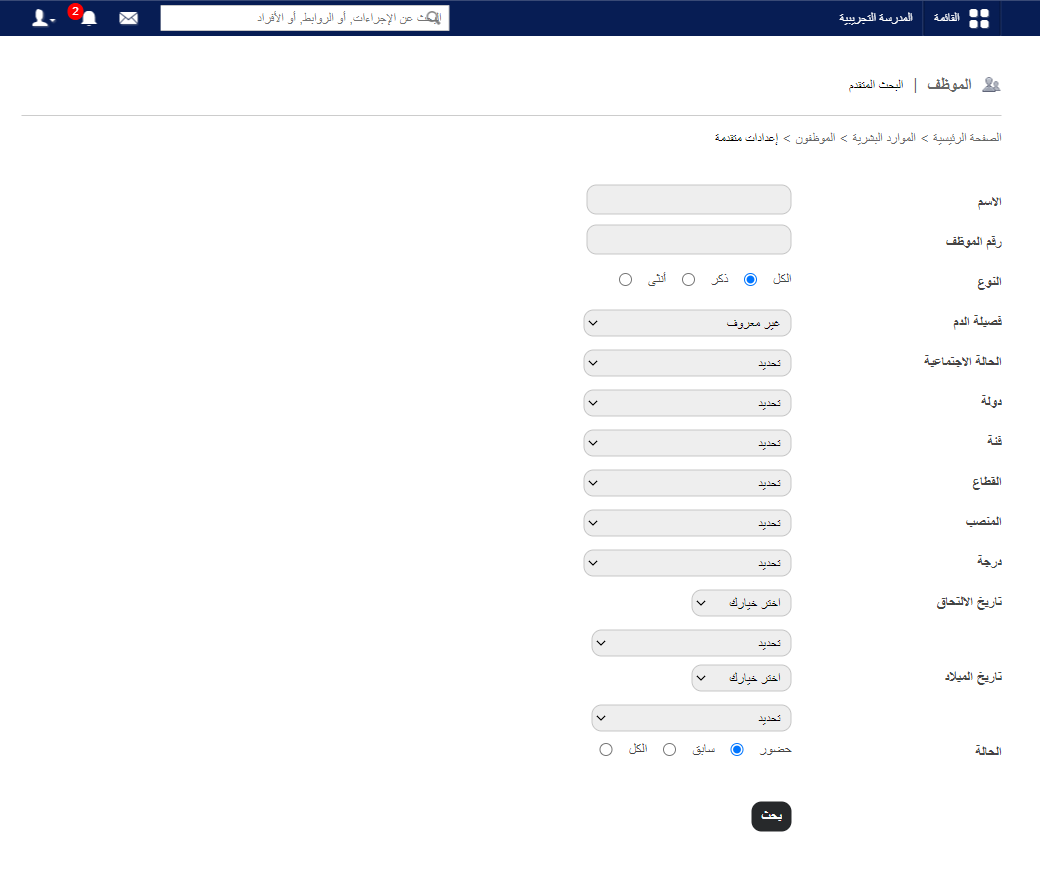Viewport: 1040px width, 869px height.
Task: Click the بحث search button
Action: point(771,816)
